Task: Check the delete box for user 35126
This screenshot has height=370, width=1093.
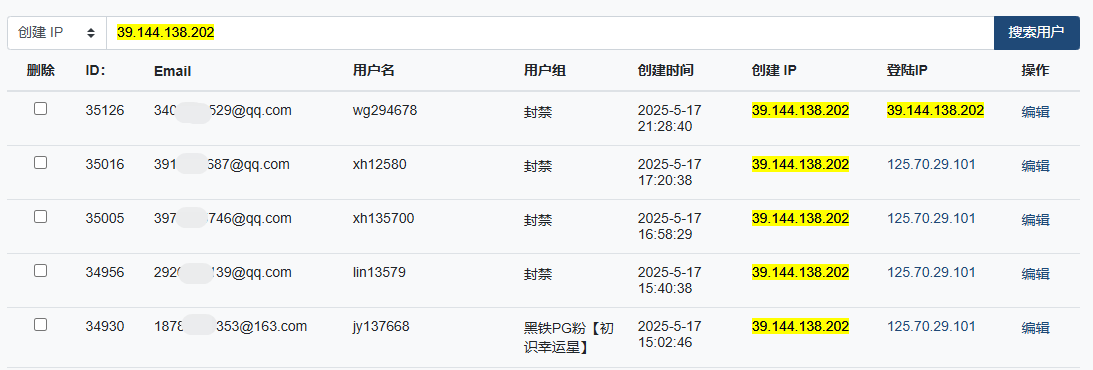Action: coord(40,109)
